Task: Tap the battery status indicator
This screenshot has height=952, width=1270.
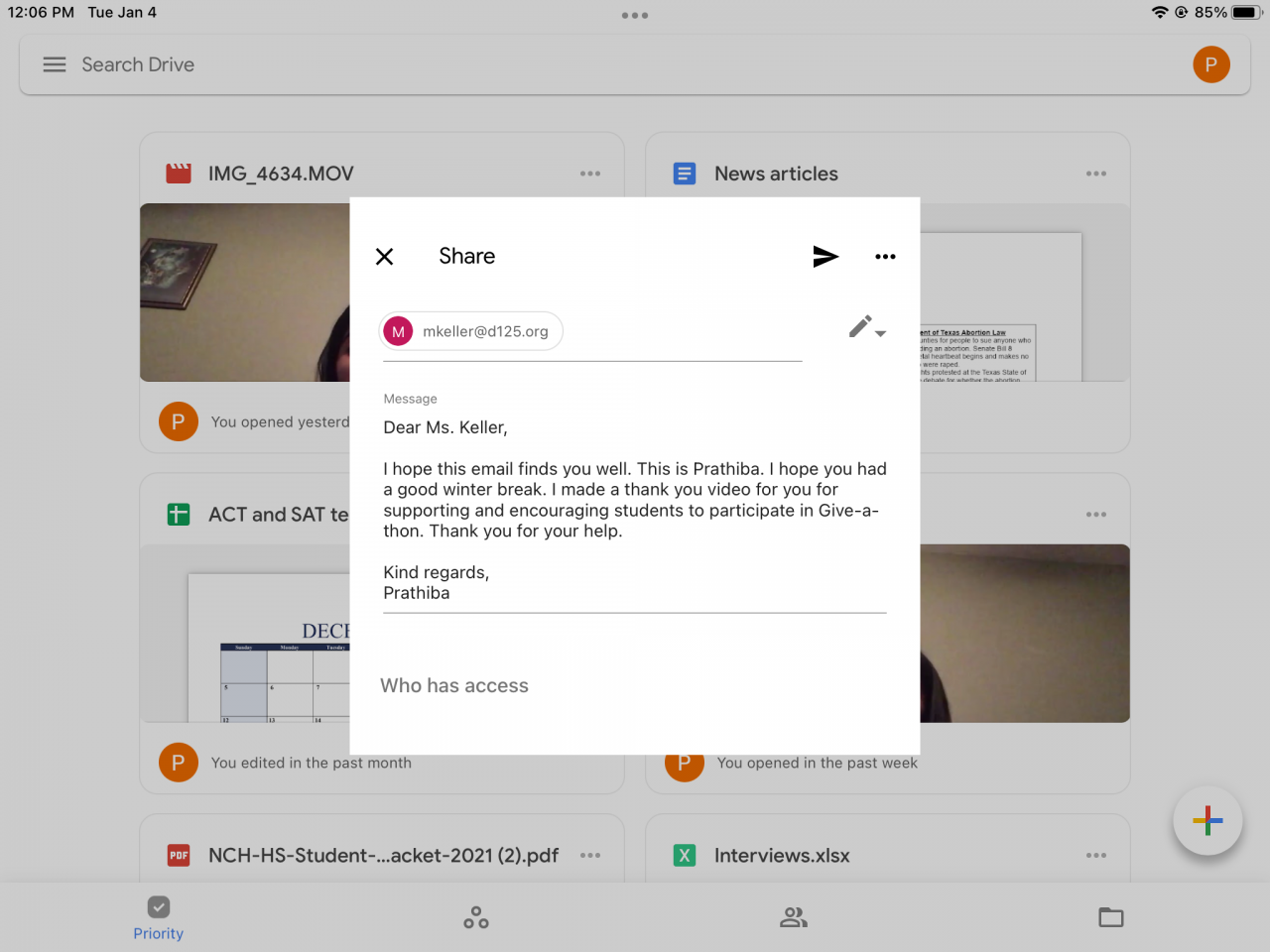Action: click(1246, 13)
